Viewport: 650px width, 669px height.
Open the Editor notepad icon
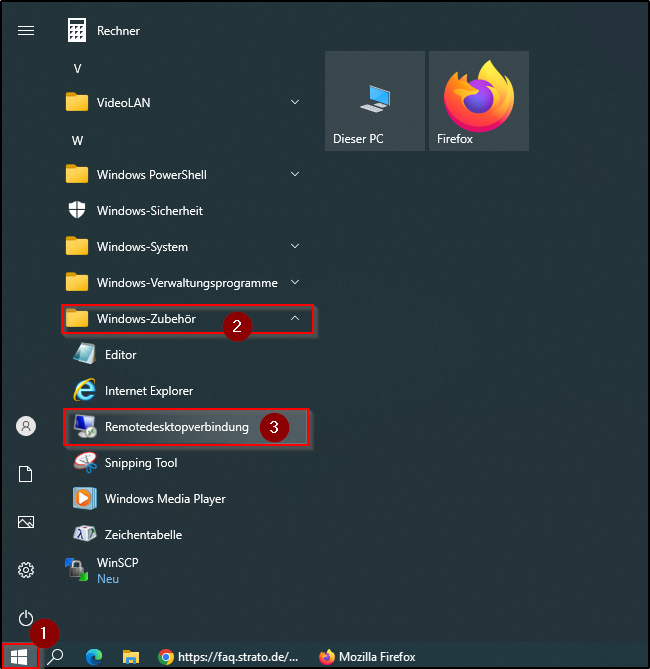85,354
